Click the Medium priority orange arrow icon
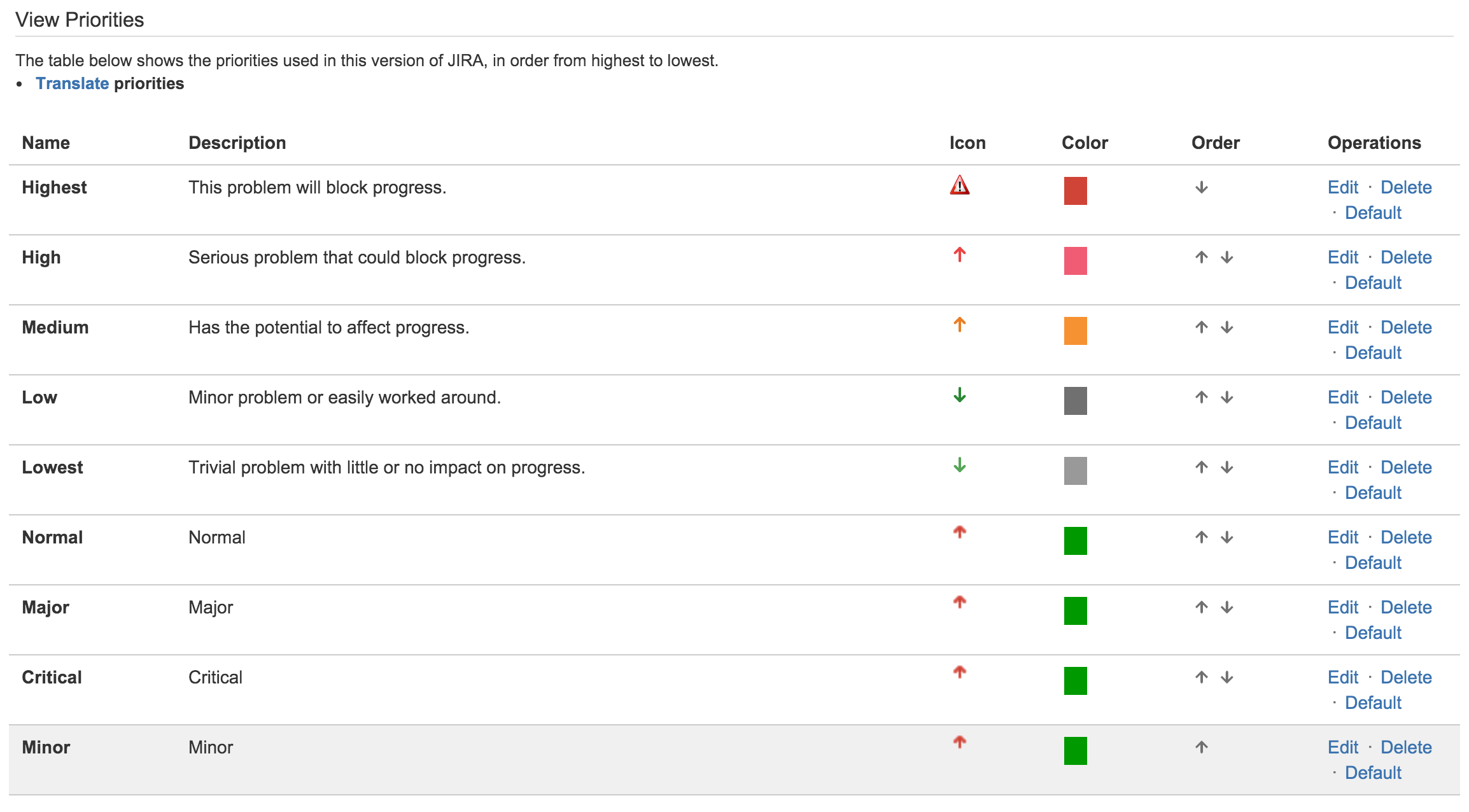 (959, 325)
